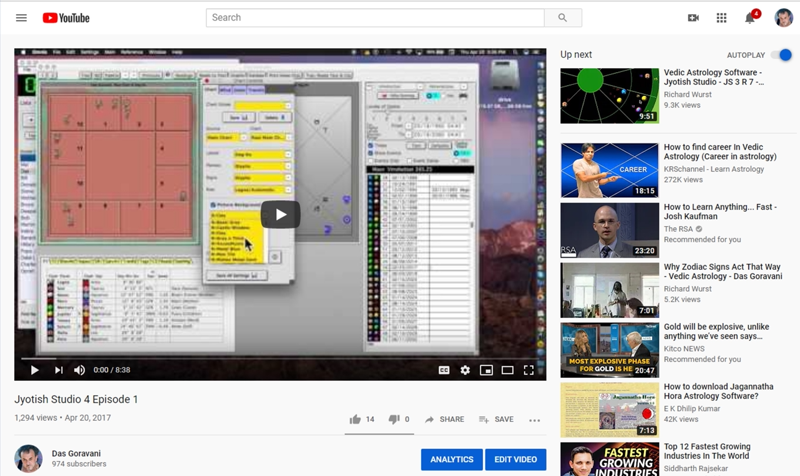Open the user account avatar menu
This screenshot has width=800, height=476.
tap(783, 18)
